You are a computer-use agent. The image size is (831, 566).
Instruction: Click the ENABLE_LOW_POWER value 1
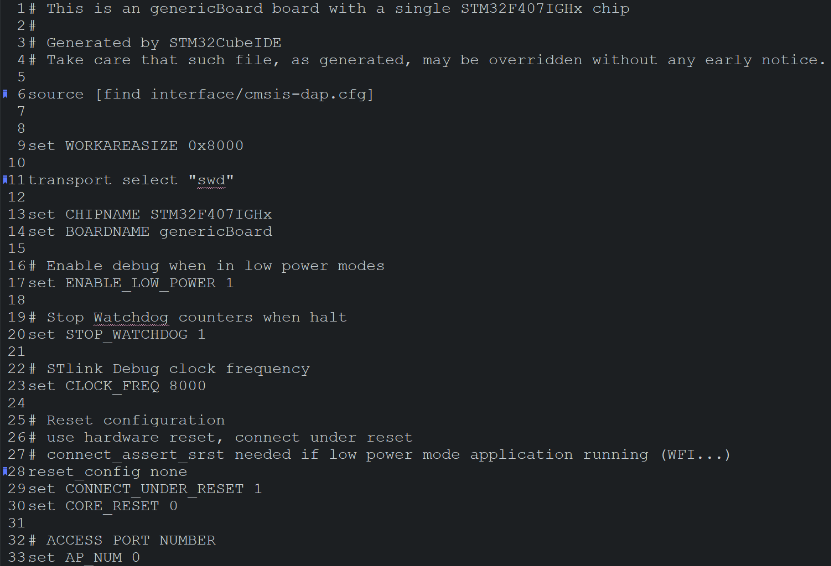[229, 283]
